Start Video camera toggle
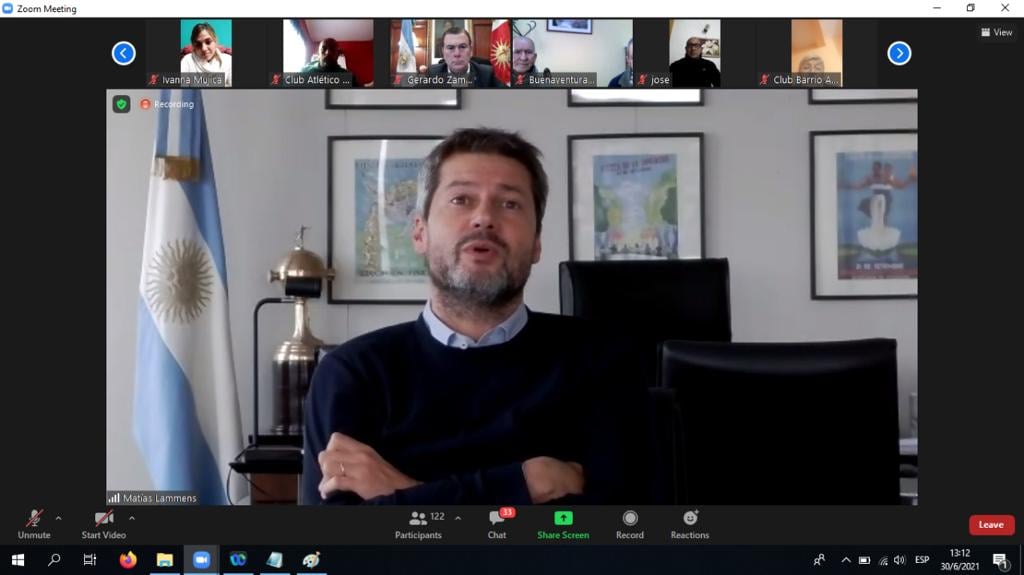 104,523
